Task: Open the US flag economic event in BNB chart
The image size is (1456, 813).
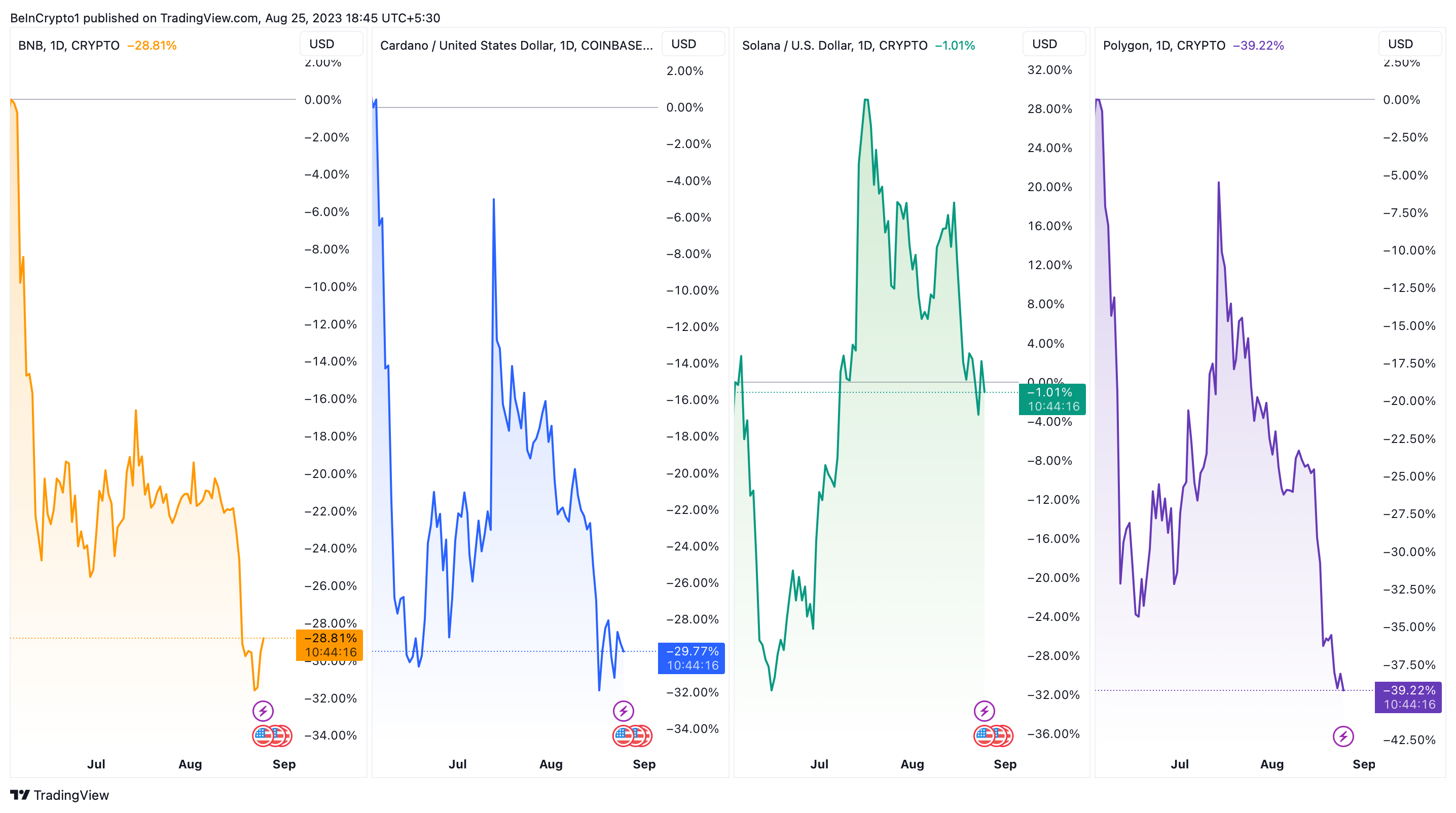Action: pos(264,735)
